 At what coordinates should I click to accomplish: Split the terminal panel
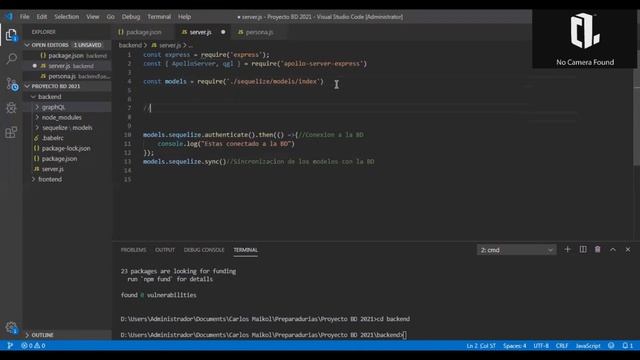[583, 249]
